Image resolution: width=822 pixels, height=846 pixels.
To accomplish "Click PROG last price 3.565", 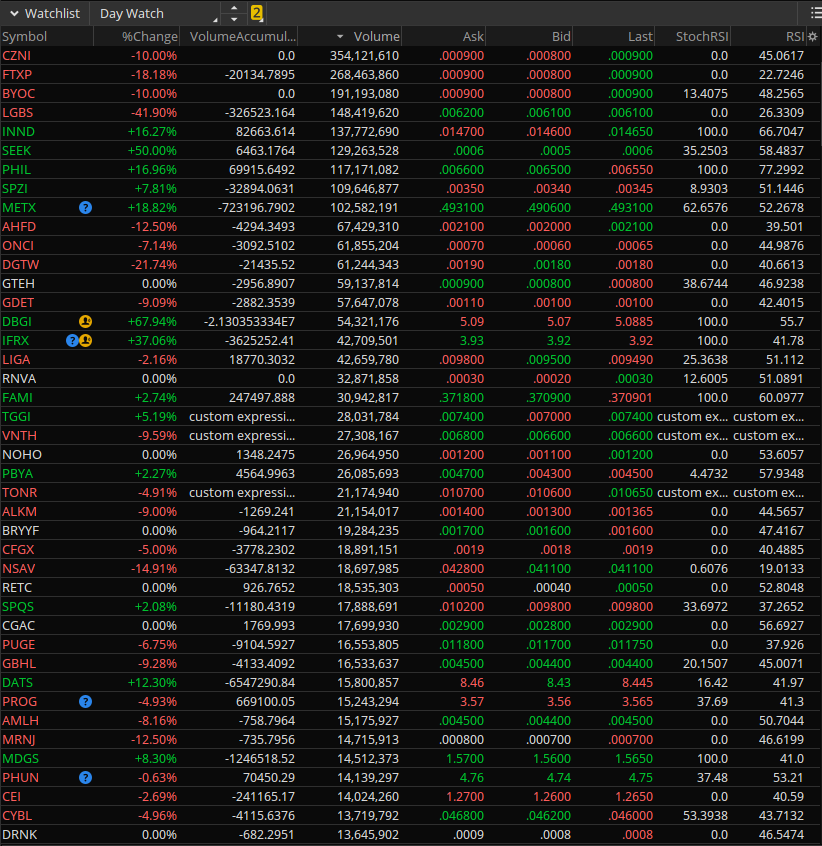I will click(638, 701).
